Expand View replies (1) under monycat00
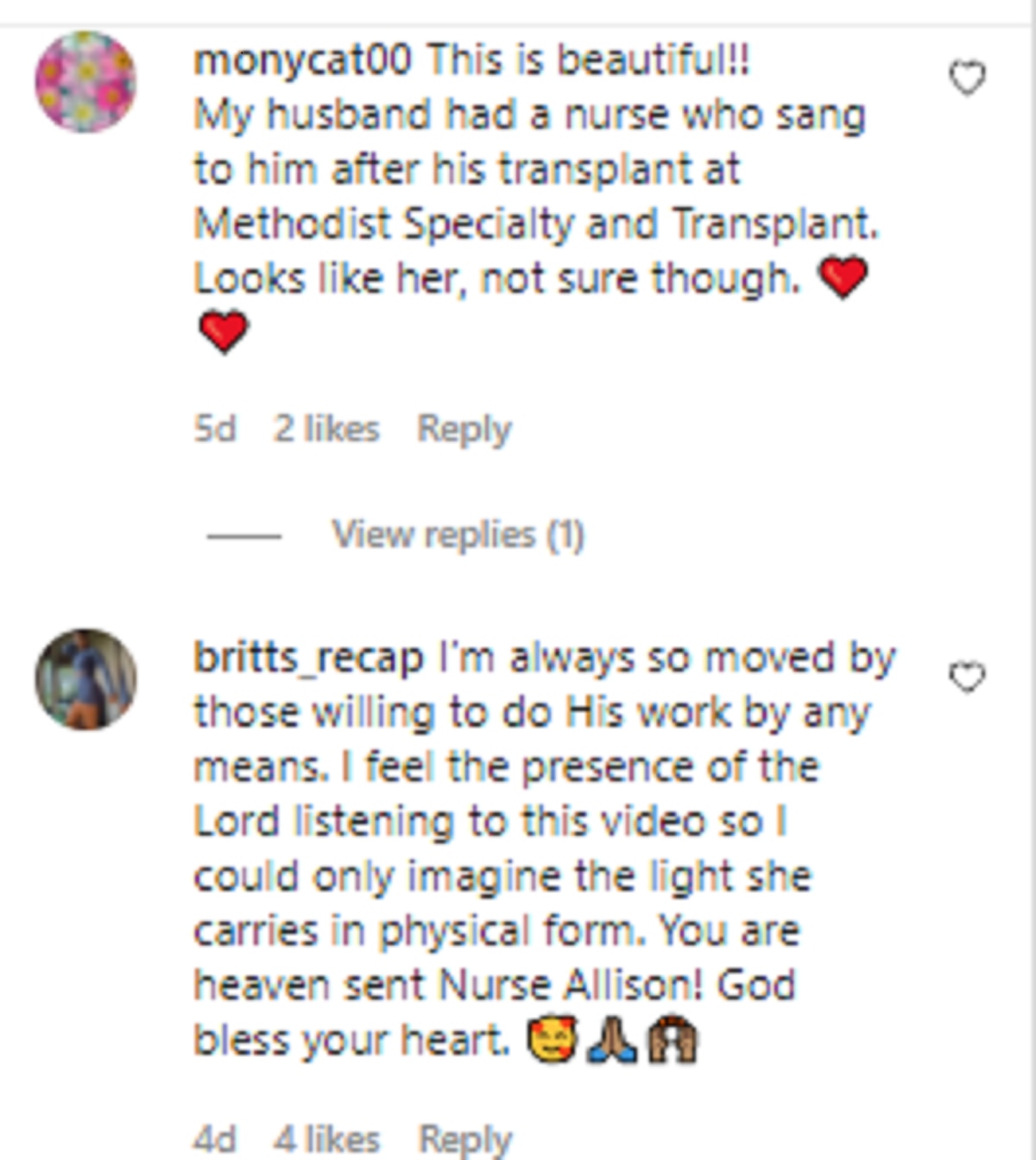 click(458, 535)
